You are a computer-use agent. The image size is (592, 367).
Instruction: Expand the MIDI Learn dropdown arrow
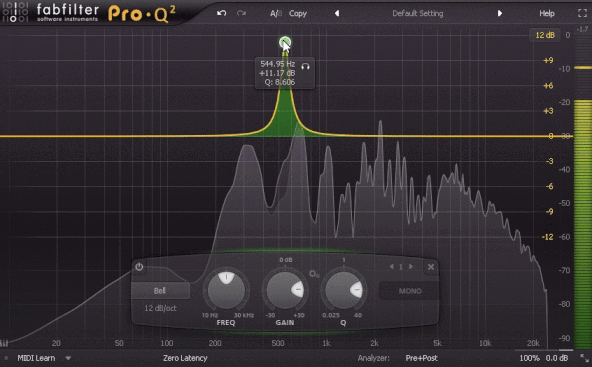click(x=68, y=358)
